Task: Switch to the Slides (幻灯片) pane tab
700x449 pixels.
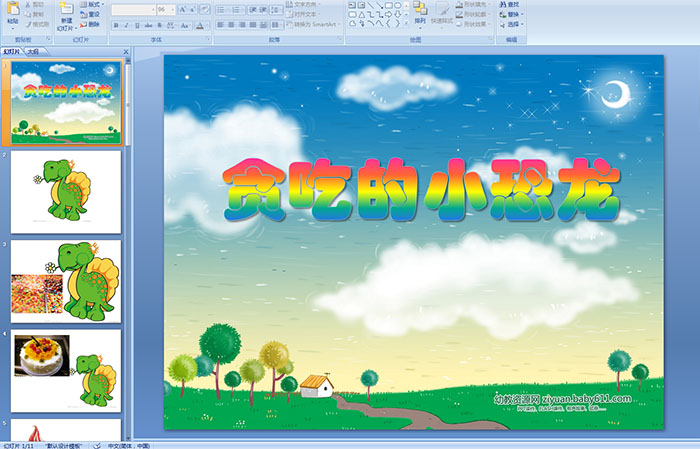Action: [12, 52]
